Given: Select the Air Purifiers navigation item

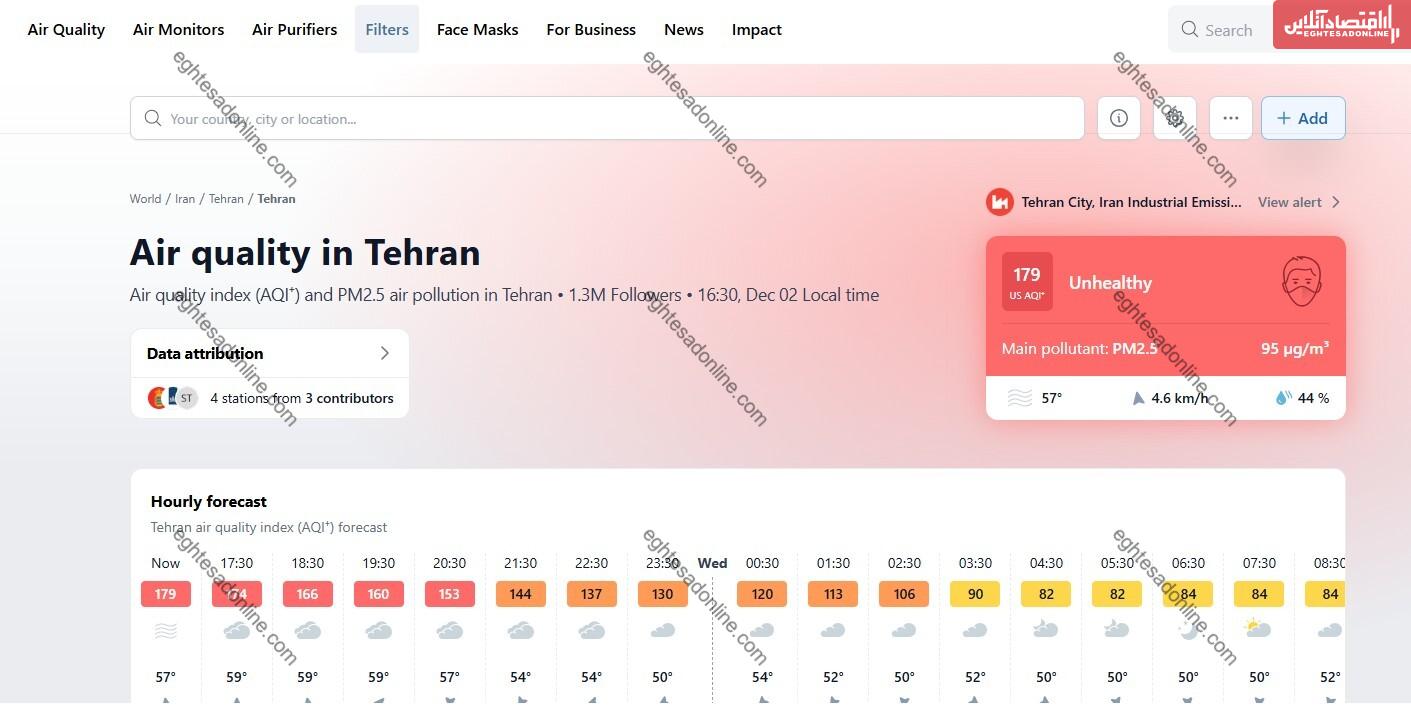Looking at the screenshot, I should 294,29.
